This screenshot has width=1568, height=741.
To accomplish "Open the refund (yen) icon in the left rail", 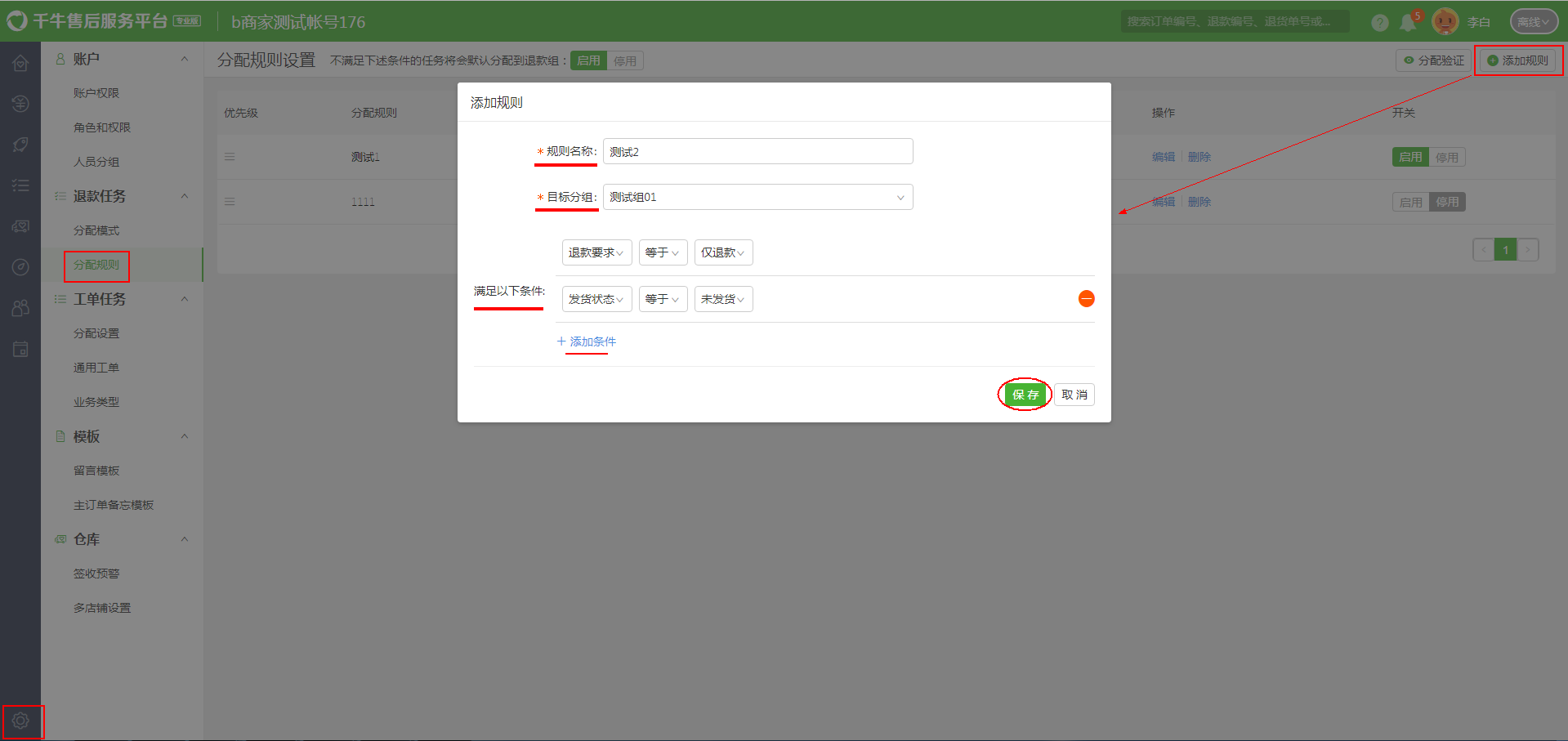I will pyautogui.click(x=20, y=104).
